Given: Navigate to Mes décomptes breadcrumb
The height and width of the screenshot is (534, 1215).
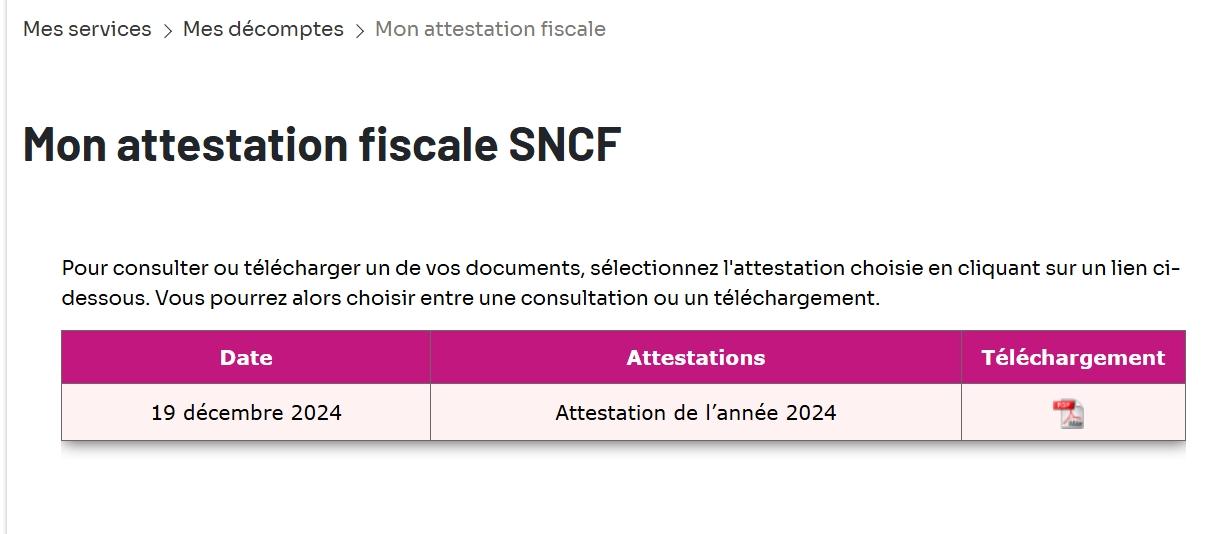Looking at the screenshot, I should pyautogui.click(x=263, y=29).
